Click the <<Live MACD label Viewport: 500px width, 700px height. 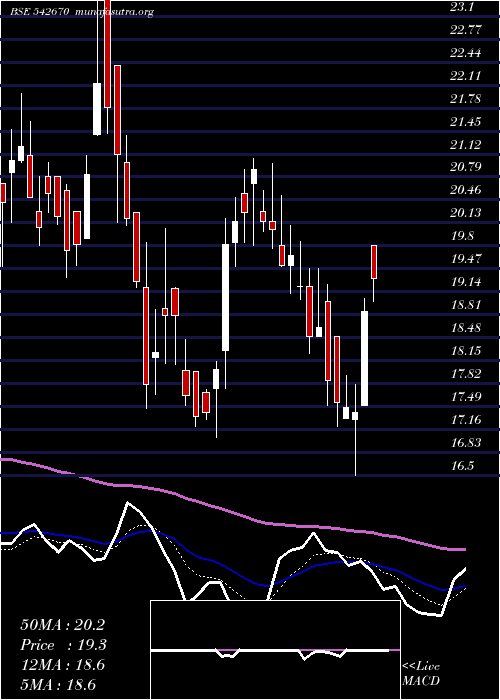click(x=421, y=673)
